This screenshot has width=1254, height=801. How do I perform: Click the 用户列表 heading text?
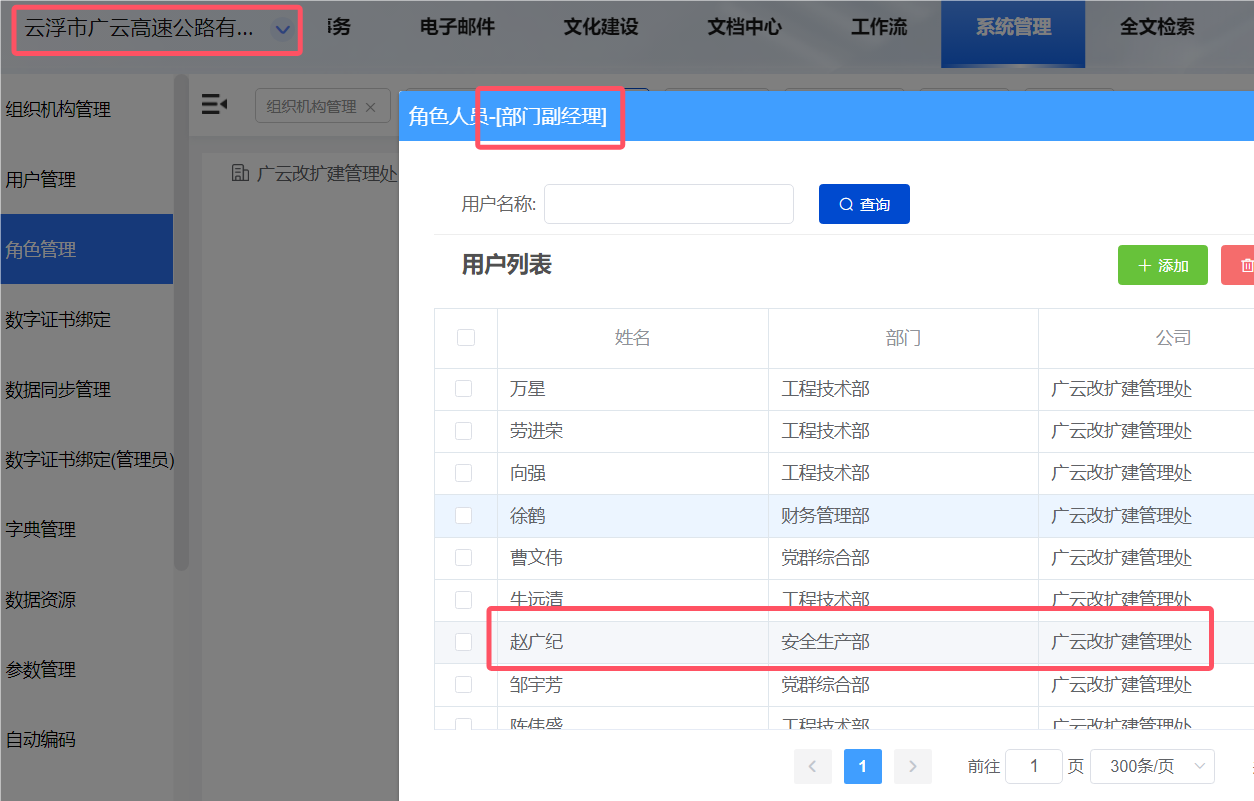click(x=506, y=264)
